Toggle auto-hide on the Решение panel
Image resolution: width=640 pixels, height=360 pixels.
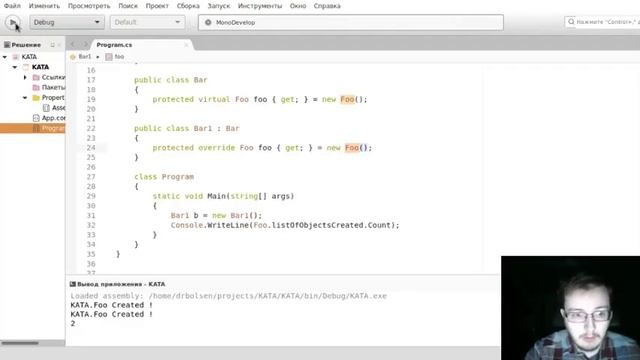(52, 45)
